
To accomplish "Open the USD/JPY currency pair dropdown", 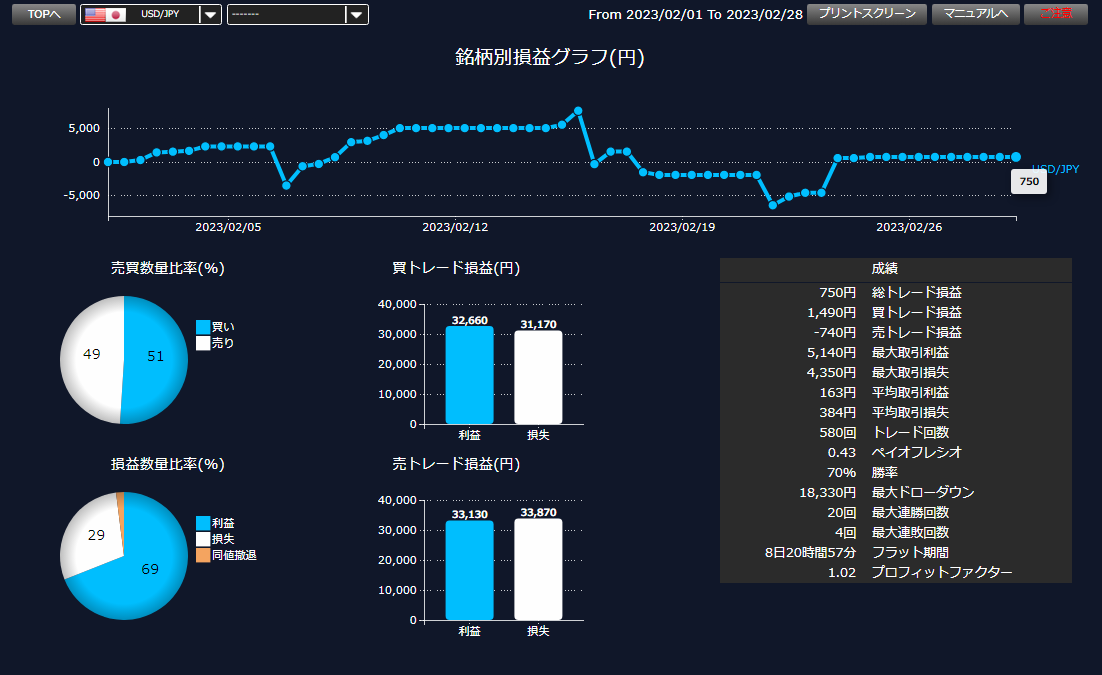I will 151,14.
